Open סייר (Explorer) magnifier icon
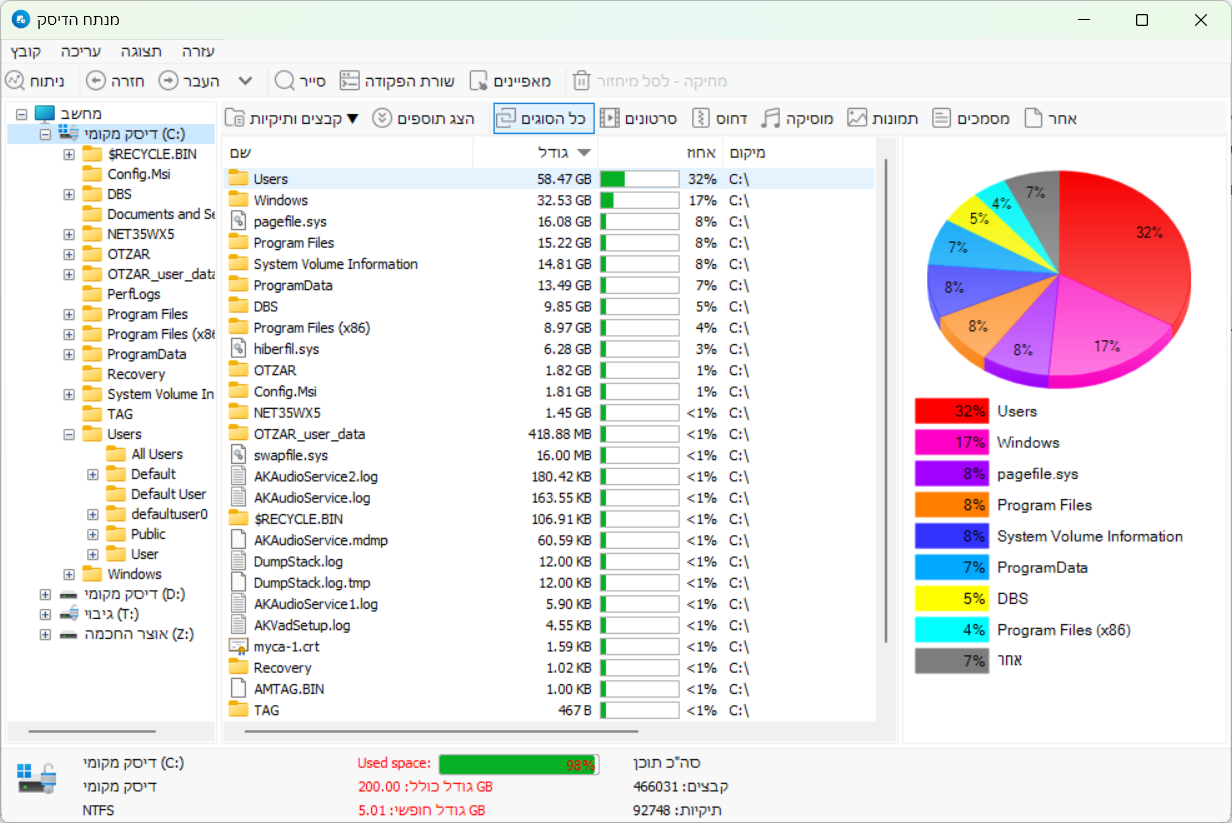Viewport: 1232px width, 823px height. pos(285,81)
